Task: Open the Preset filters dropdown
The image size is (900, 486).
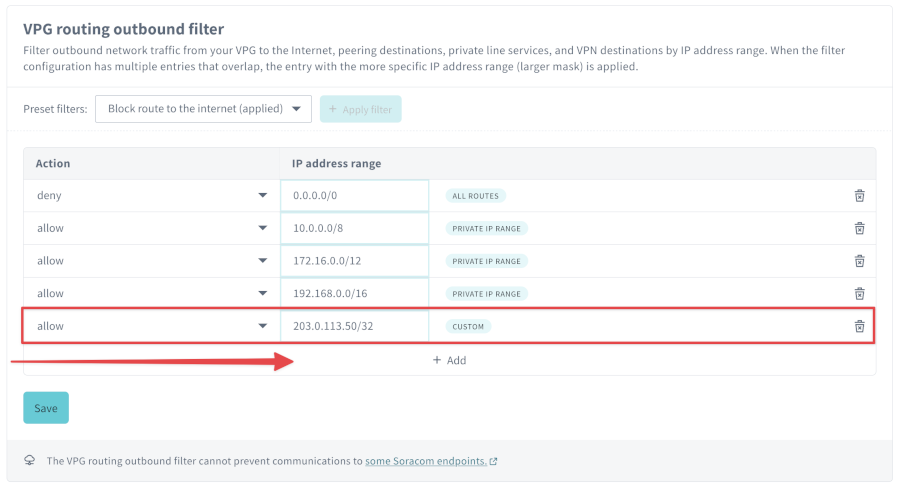Action: [203, 109]
